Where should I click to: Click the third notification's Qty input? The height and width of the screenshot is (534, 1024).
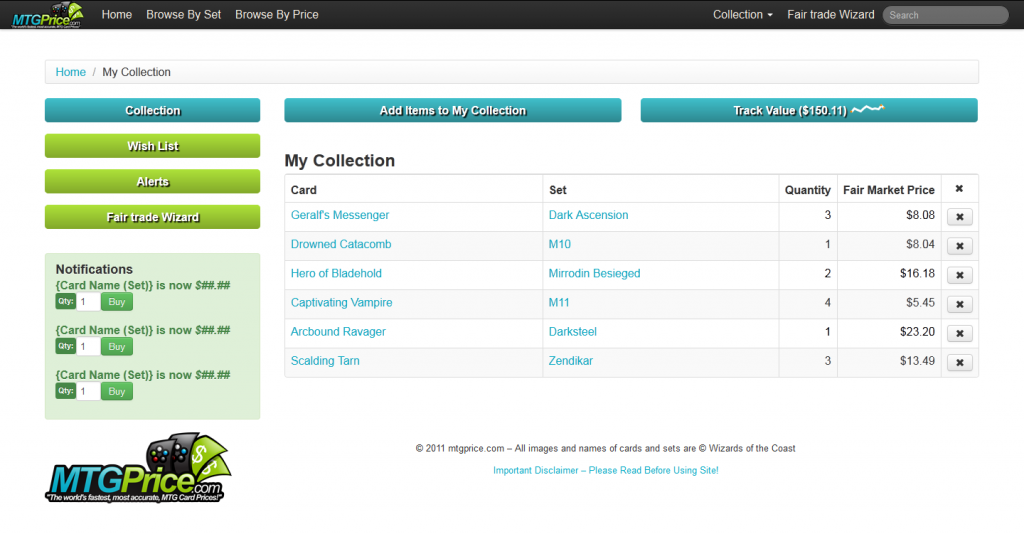pyautogui.click(x=88, y=391)
